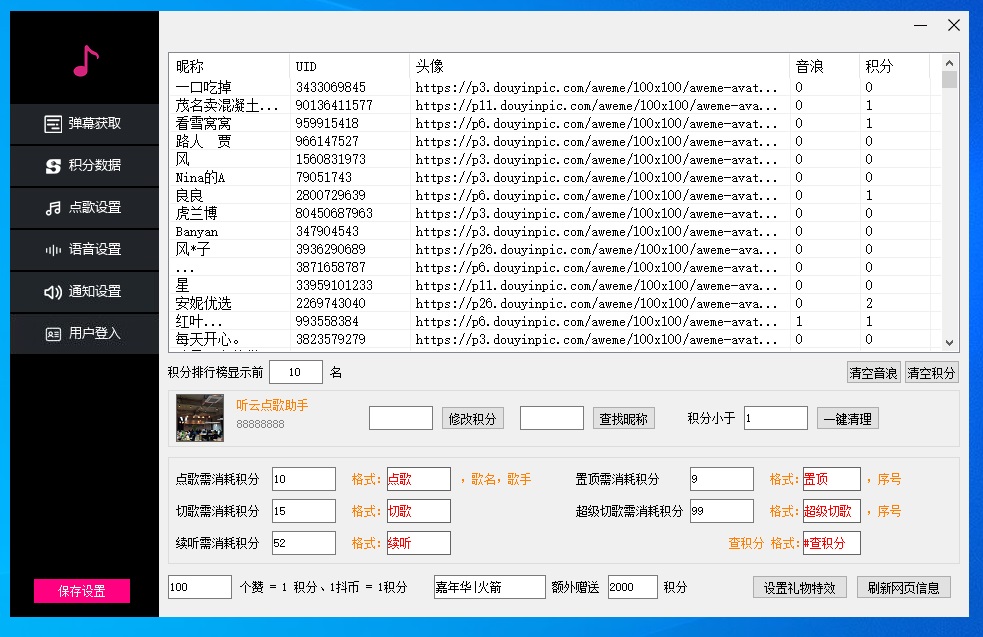
Task: Open the 点歌设置 sidebar section
Action: [84, 208]
